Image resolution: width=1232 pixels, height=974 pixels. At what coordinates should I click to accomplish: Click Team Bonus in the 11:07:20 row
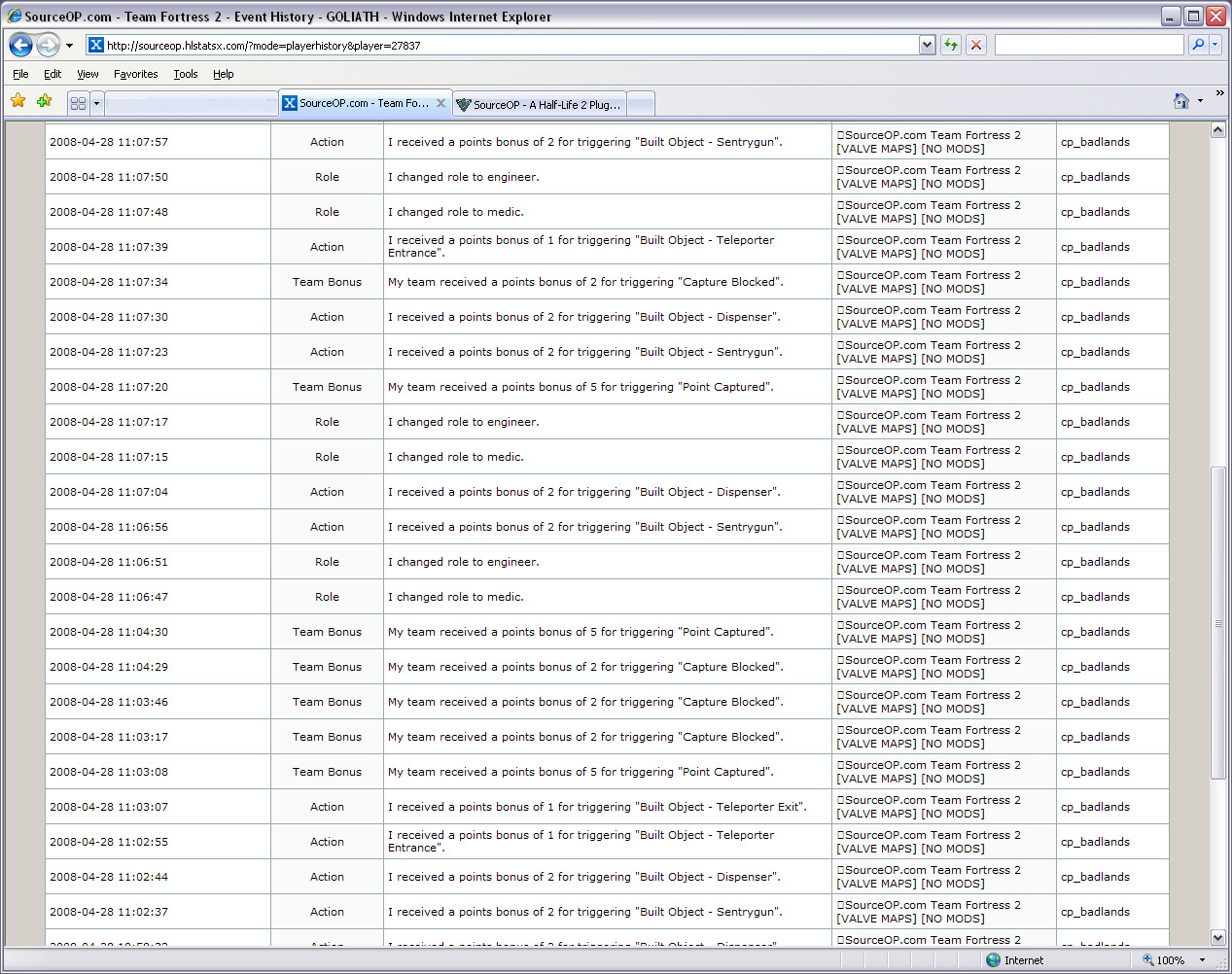(327, 387)
